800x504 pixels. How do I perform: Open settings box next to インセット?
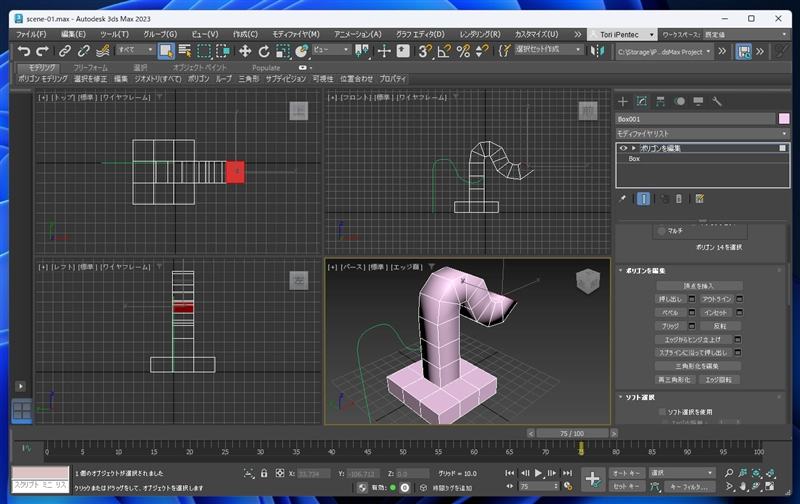739,312
